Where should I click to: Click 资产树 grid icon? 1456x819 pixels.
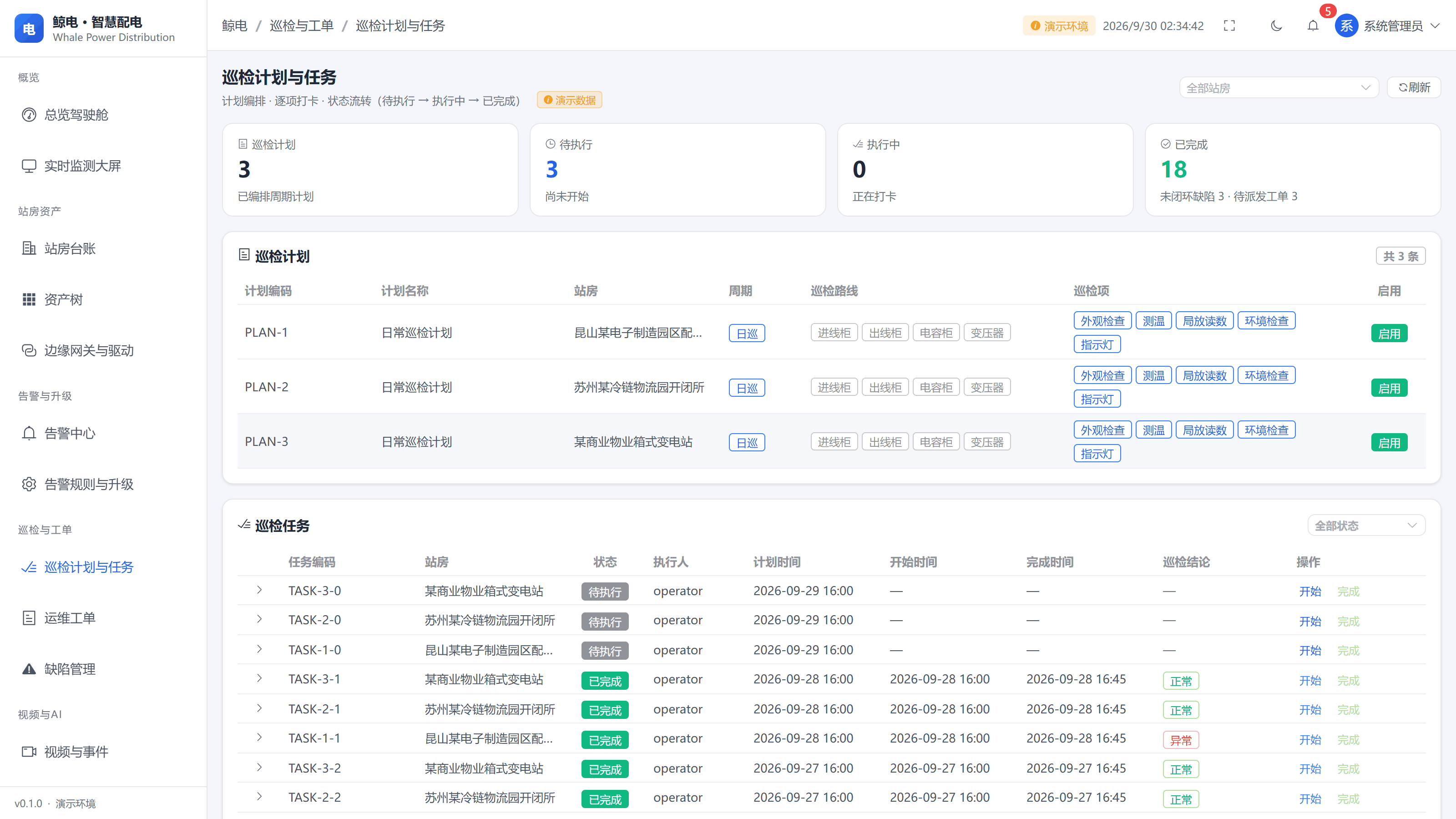click(x=29, y=299)
